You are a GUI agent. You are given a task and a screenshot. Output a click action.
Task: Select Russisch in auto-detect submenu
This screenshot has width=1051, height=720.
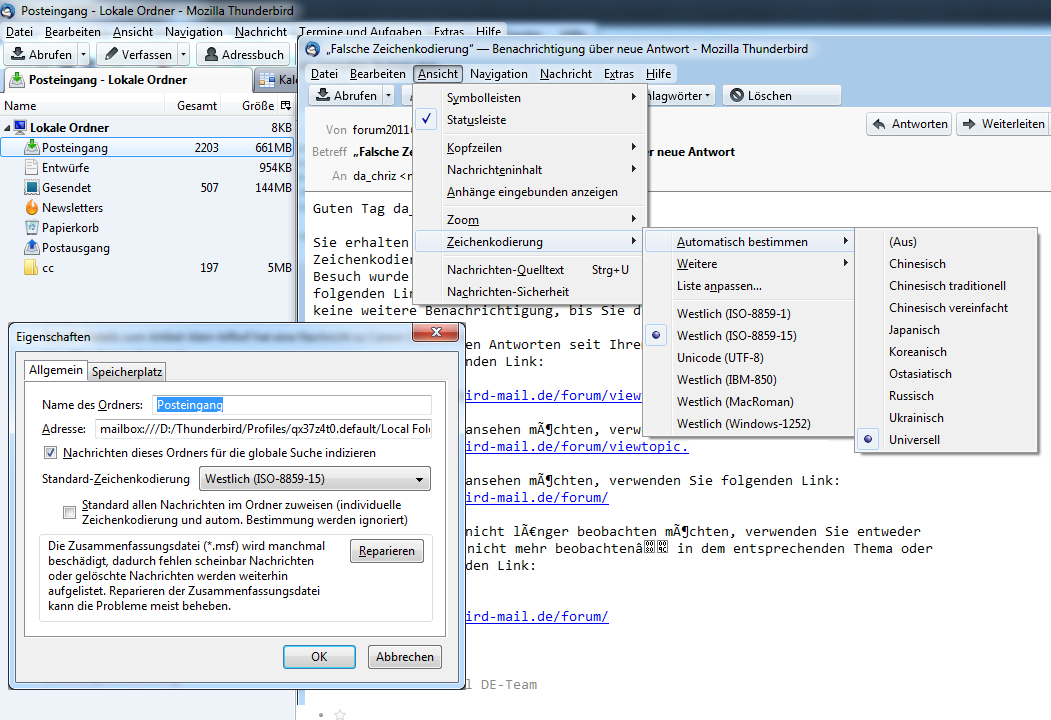(x=911, y=396)
